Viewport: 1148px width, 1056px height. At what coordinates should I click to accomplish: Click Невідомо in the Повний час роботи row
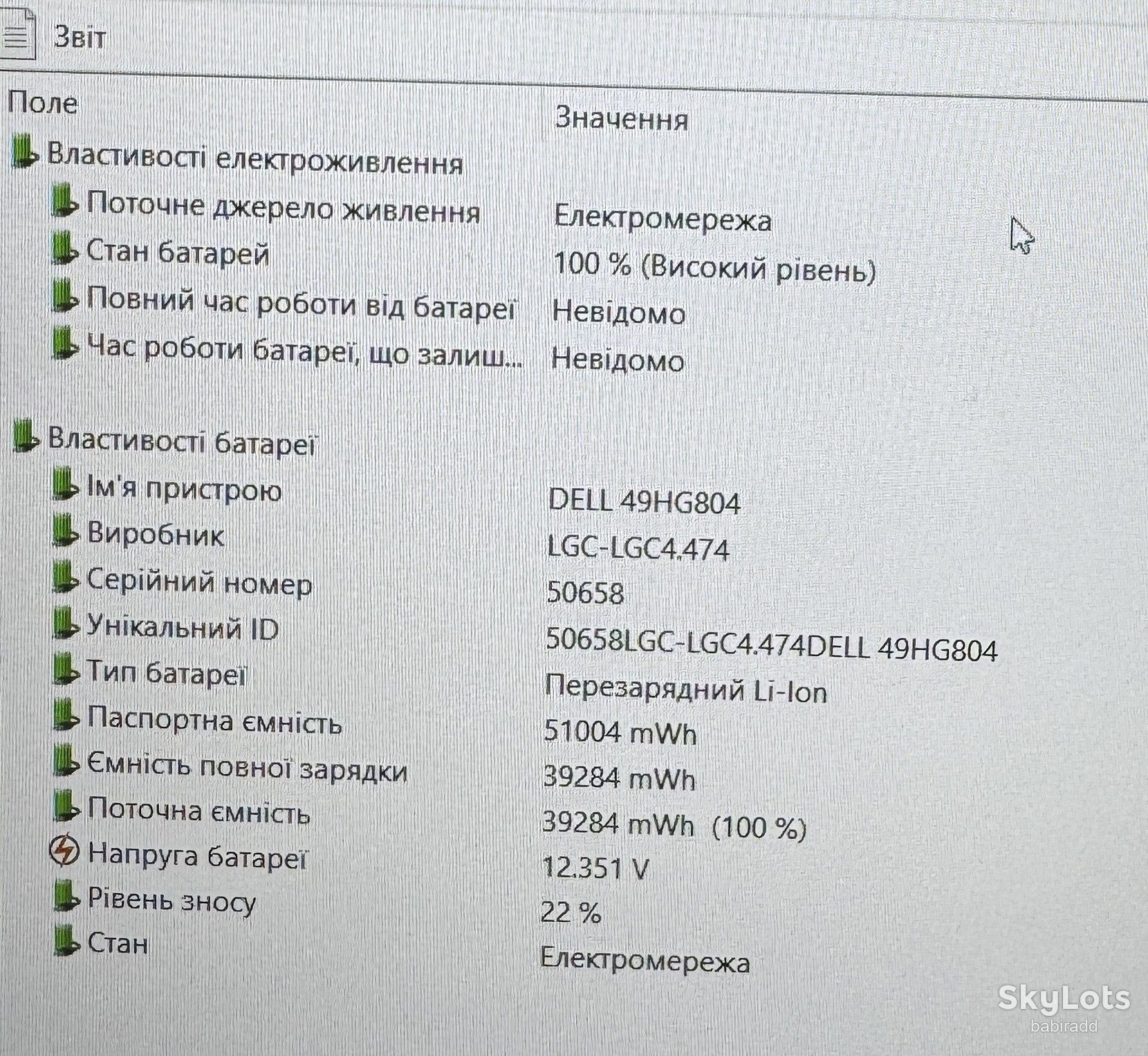pyautogui.click(x=618, y=313)
